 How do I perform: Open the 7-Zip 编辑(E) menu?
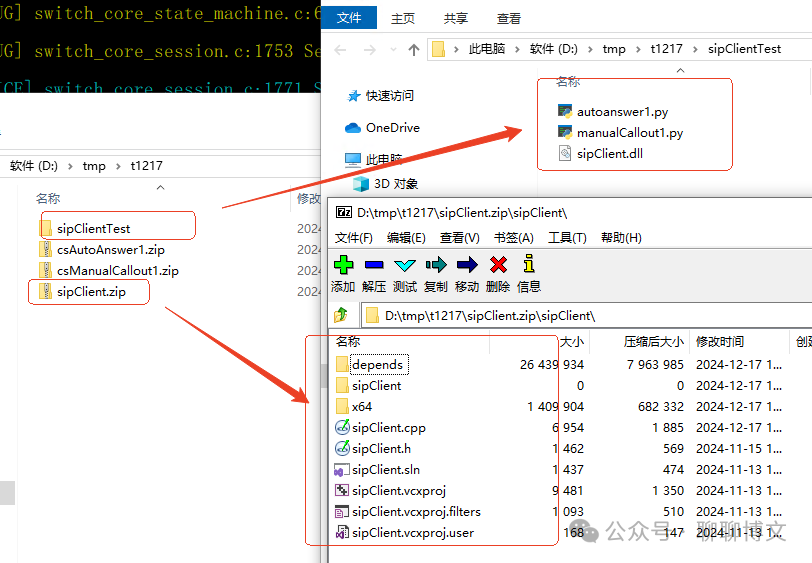[406, 238]
